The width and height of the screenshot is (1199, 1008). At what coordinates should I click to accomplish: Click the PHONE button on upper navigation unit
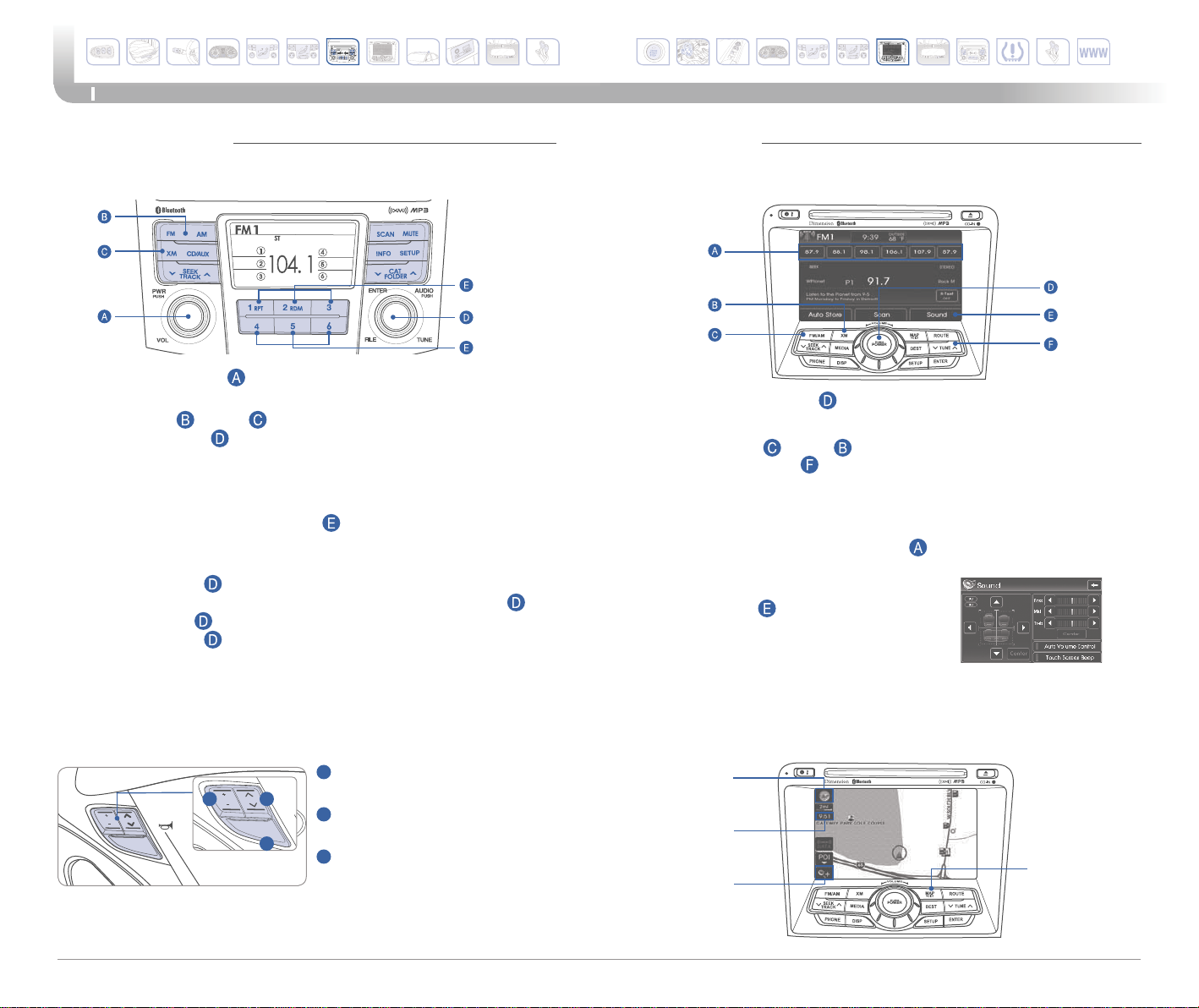click(x=817, y=361)
